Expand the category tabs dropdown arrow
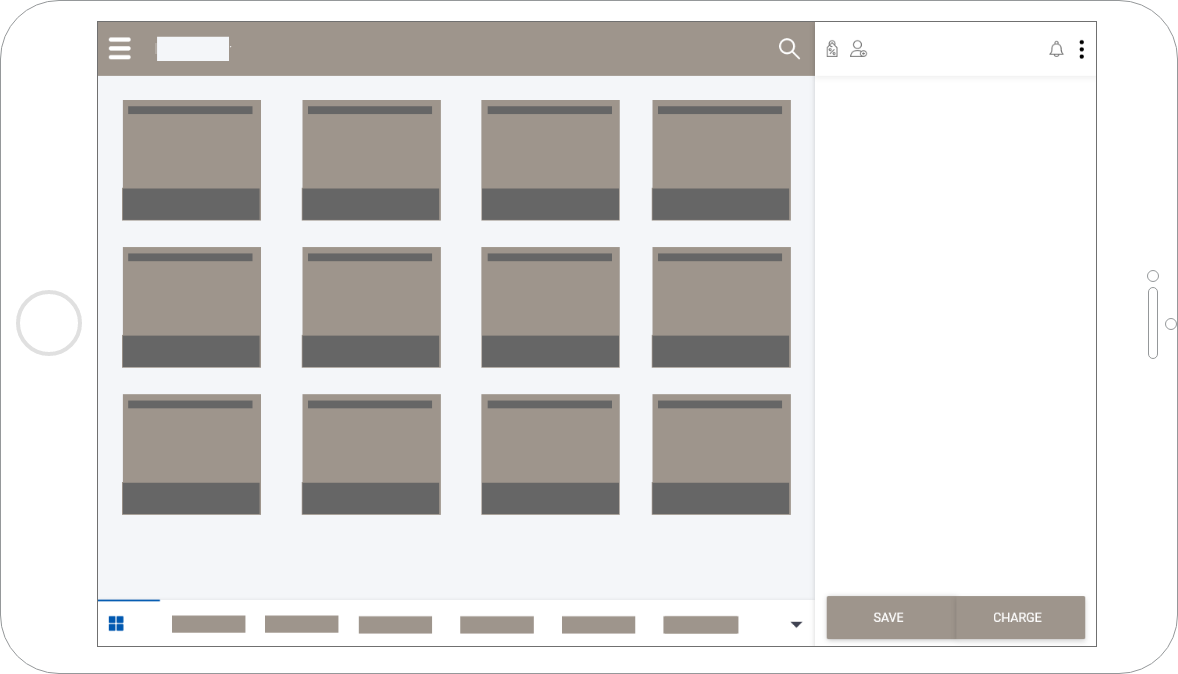1178x674 pixels. click(x=796, y=624)
